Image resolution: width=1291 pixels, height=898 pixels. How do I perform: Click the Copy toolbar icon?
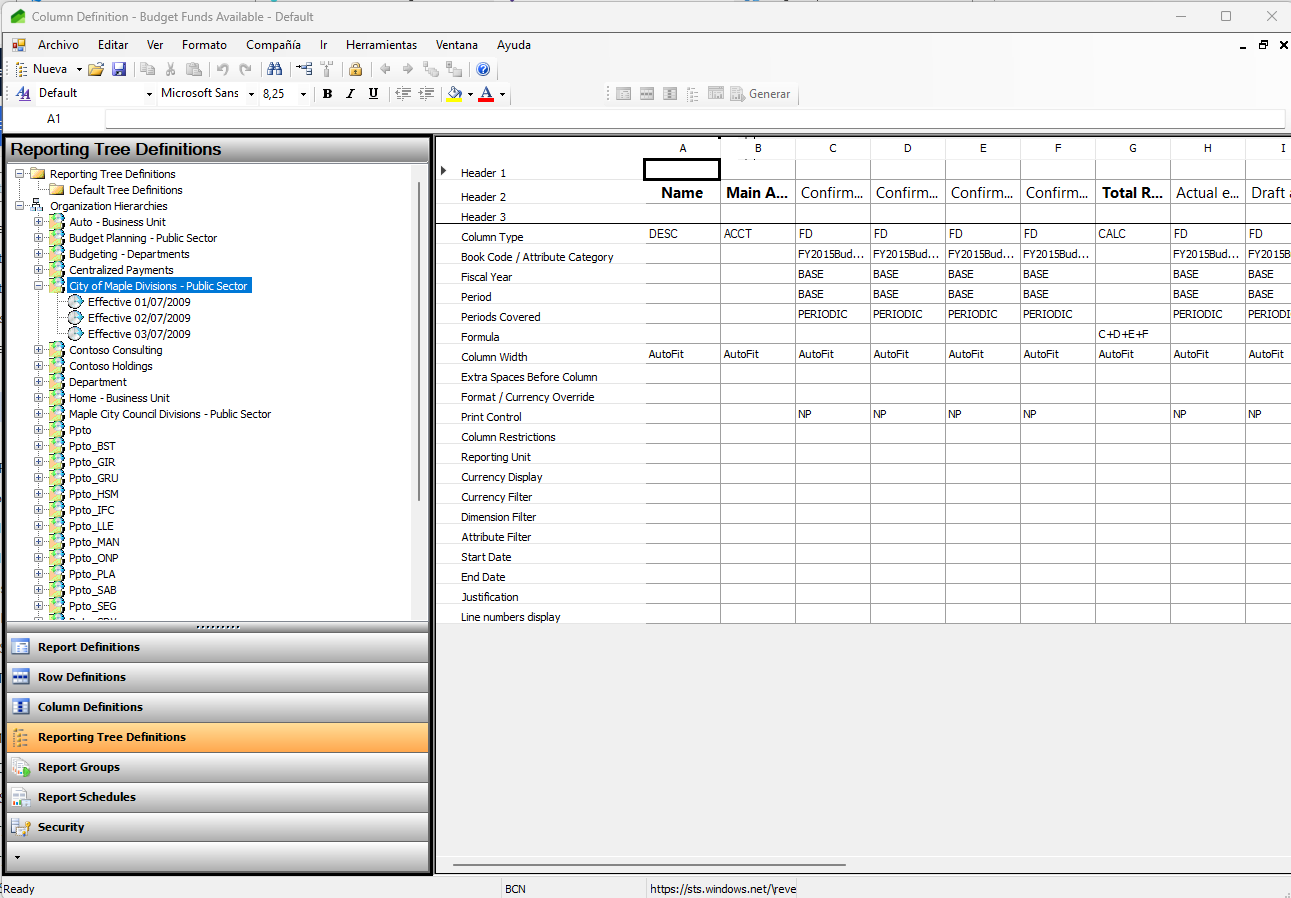pos(147,69)
